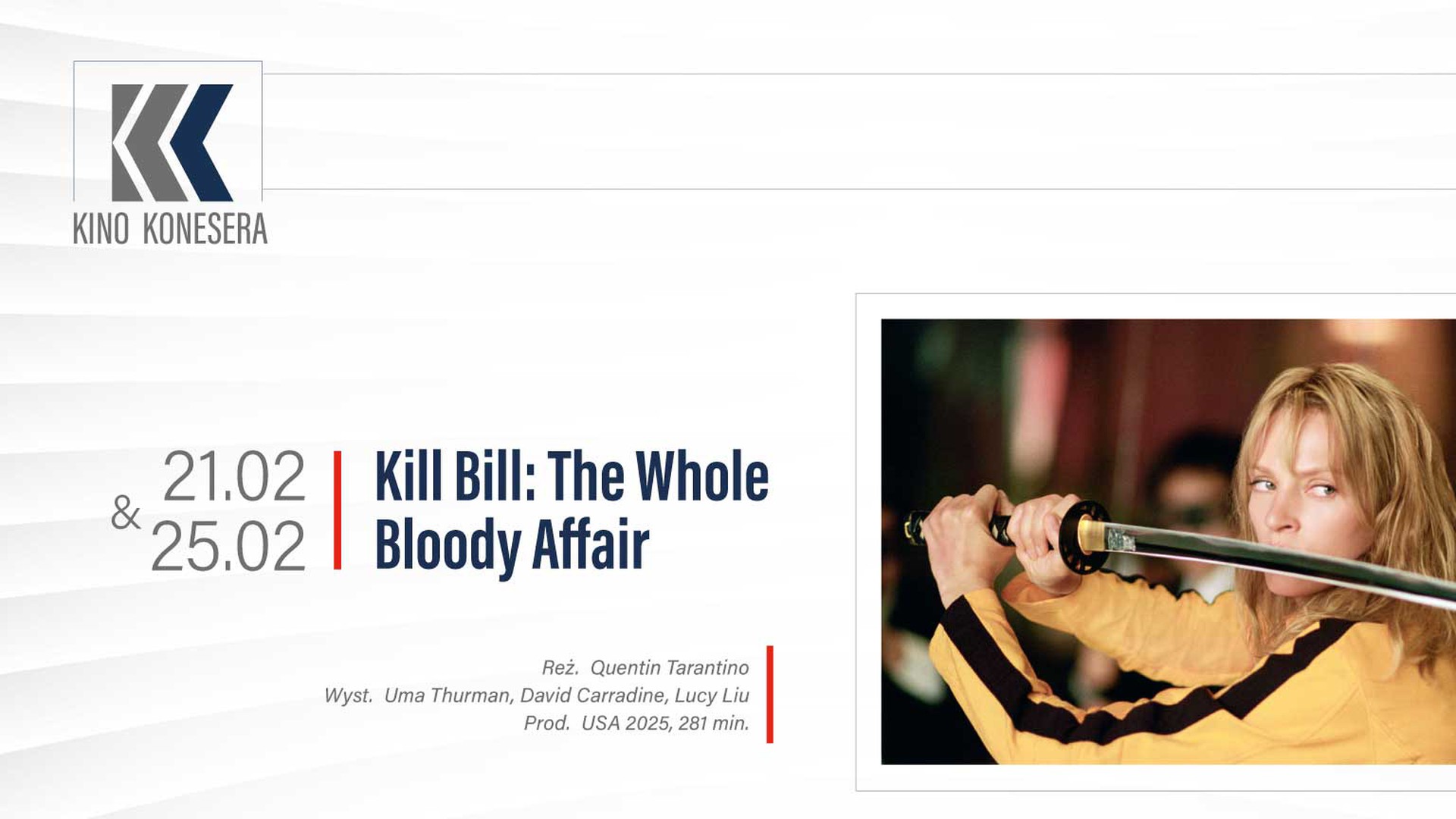Select the KINO KONESERA wordmark text
Image resolution: width=1456 pixels, height=819 pixels.
171,229
